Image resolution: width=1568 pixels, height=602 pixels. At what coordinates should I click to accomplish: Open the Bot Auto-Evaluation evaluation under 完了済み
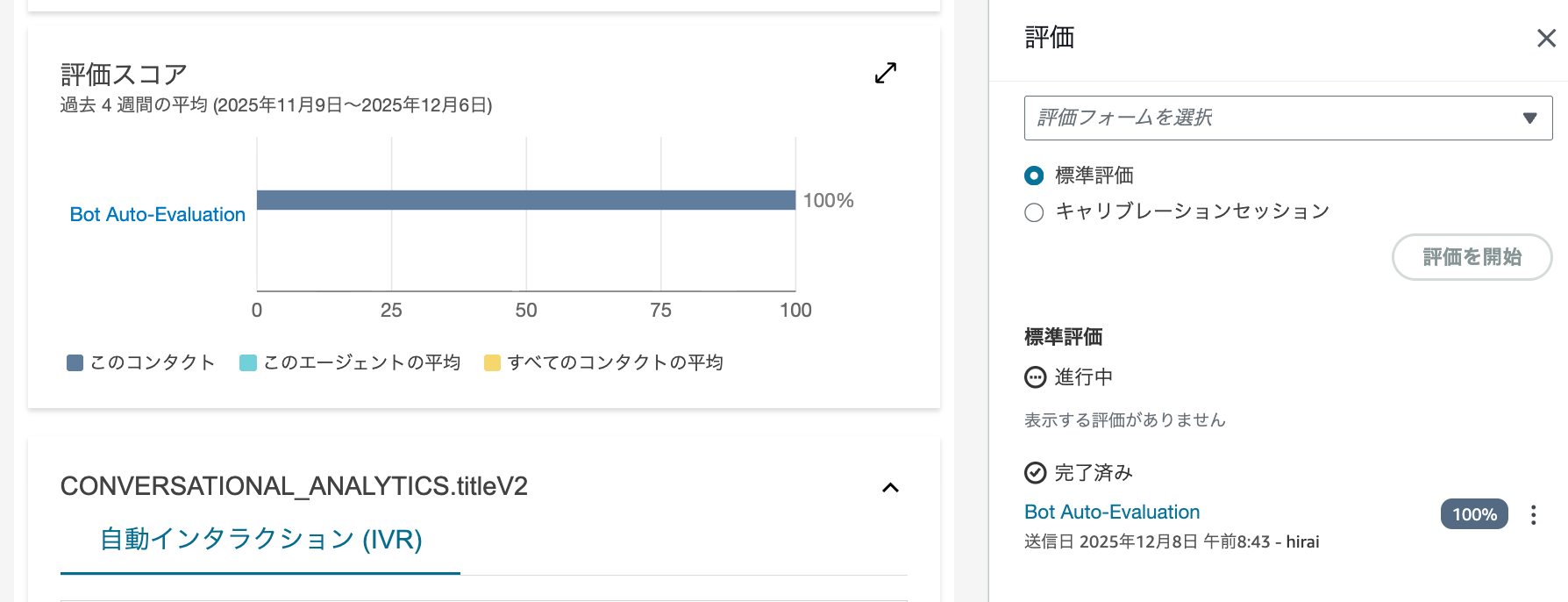click(1111, 512)
